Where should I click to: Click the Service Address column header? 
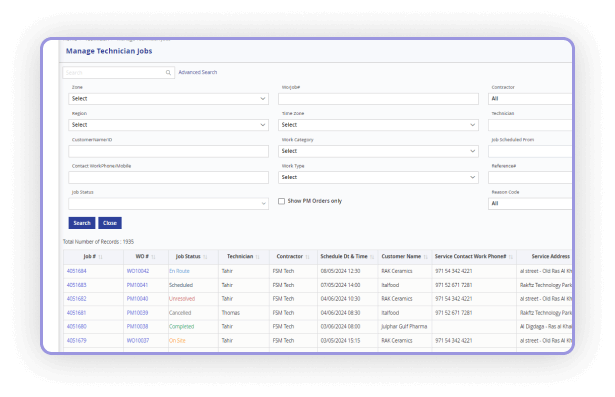click(550, 257)
